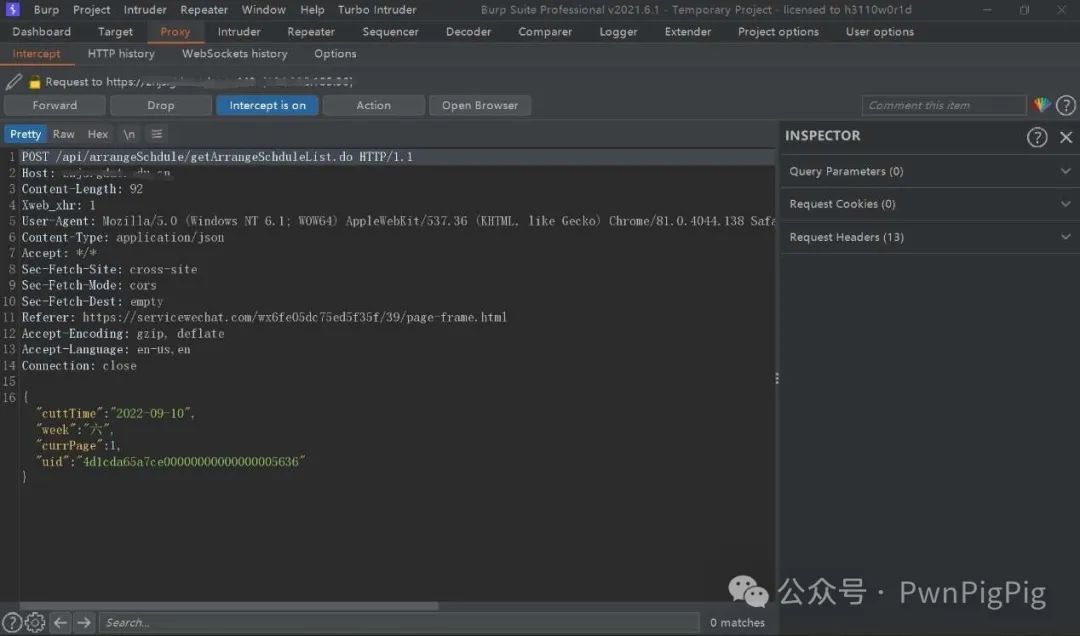Open the Intruder menu in menu bar
1080x636 pixels.
pyautogui.click(x=145, y=10)
